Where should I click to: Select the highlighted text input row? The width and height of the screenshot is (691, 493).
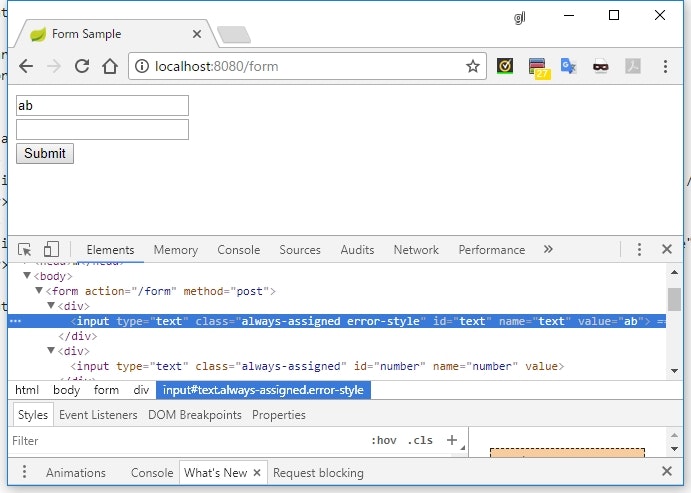337,321
